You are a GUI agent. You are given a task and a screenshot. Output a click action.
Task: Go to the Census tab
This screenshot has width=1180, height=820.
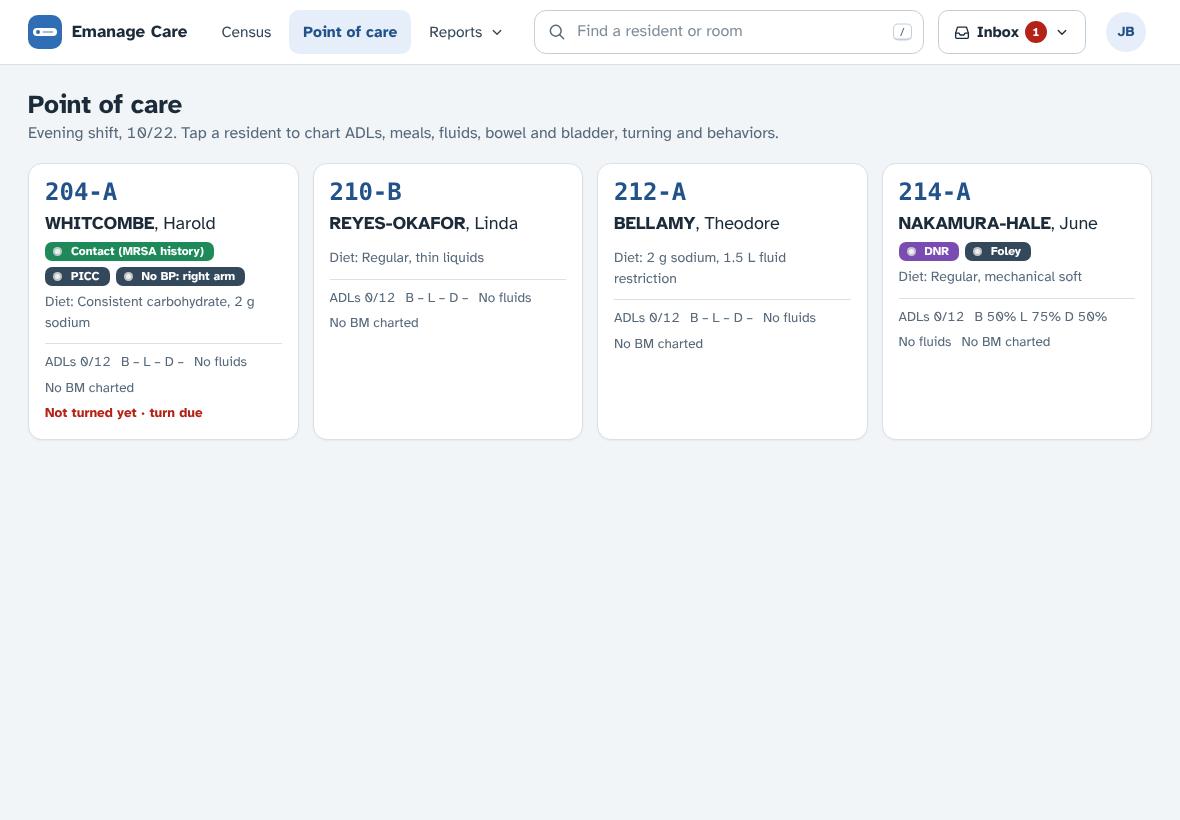(246, 32)
